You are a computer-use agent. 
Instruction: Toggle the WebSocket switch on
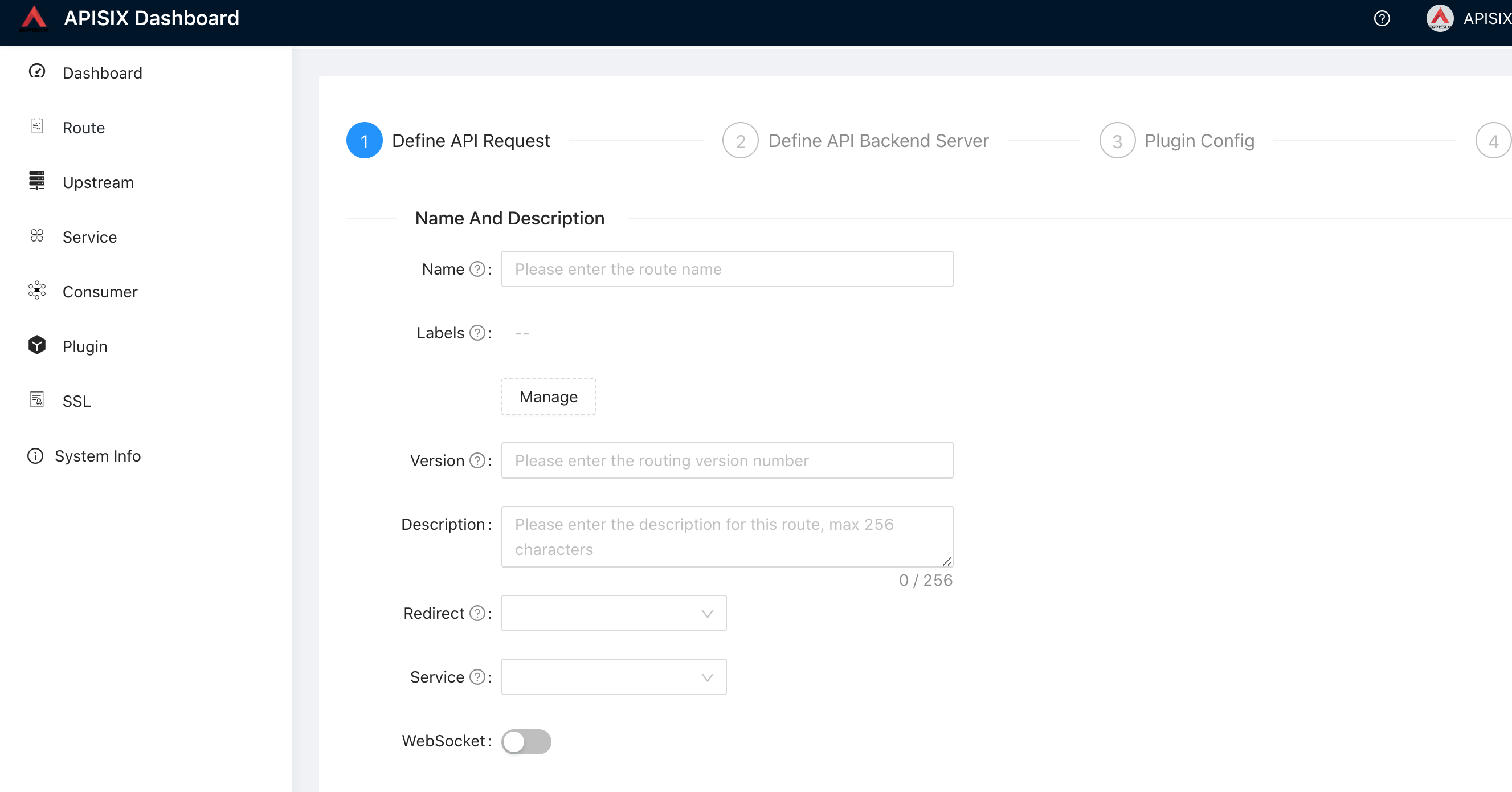[x=526, y=742]
